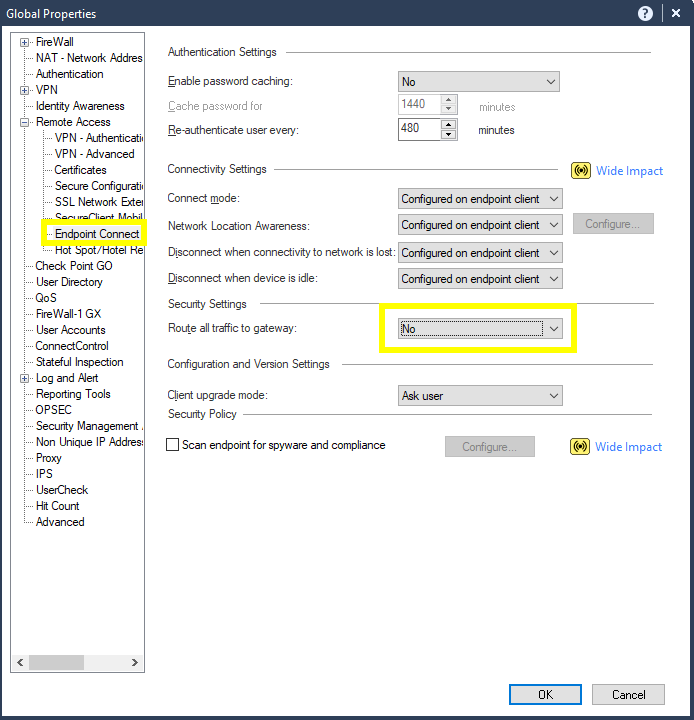Click the Wide Impact icon beside Security Policy
Screen dimensions: 694x720
[x=580, y=446]
